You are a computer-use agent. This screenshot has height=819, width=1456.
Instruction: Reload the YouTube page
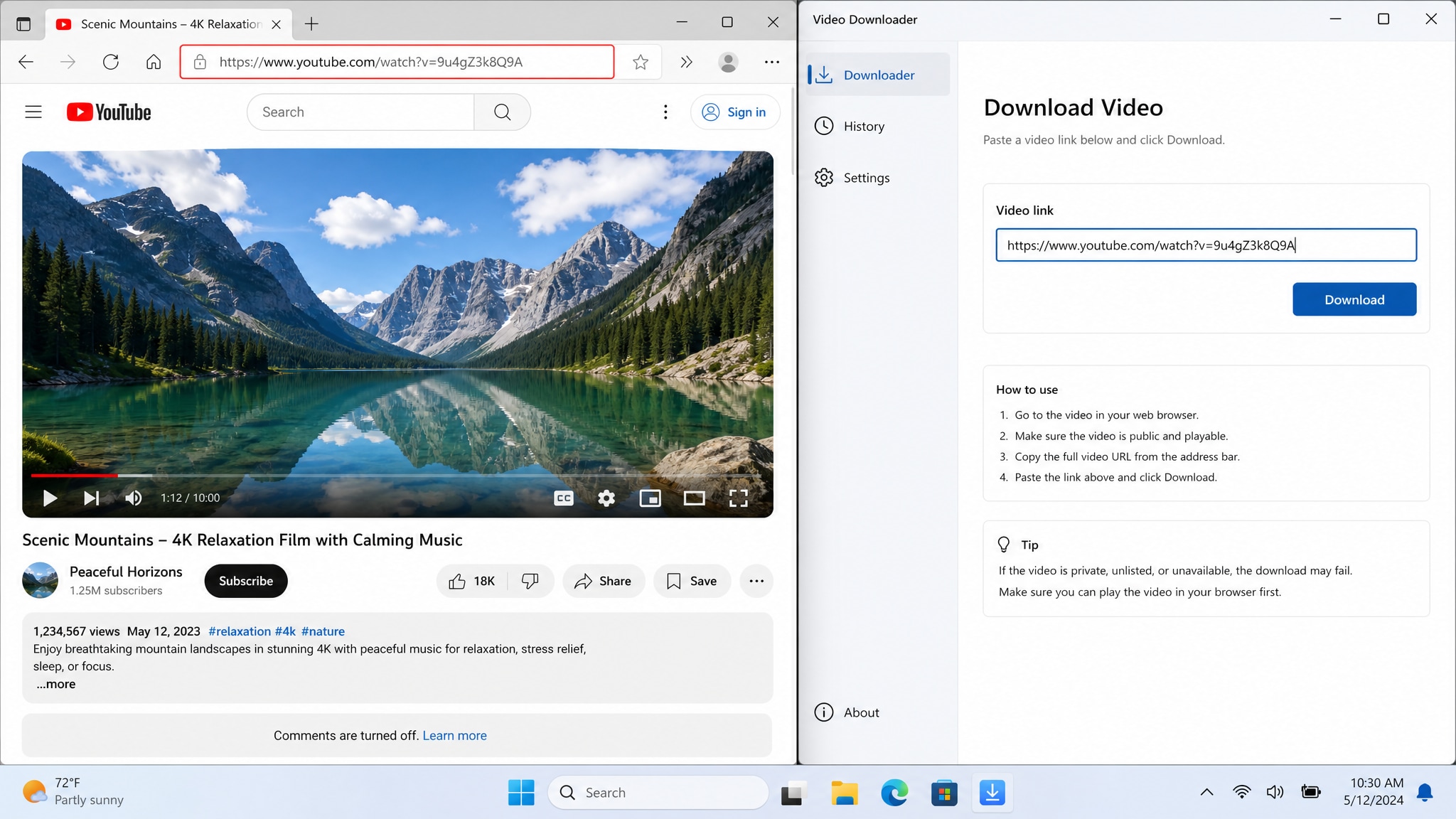[x=111, y=62]
